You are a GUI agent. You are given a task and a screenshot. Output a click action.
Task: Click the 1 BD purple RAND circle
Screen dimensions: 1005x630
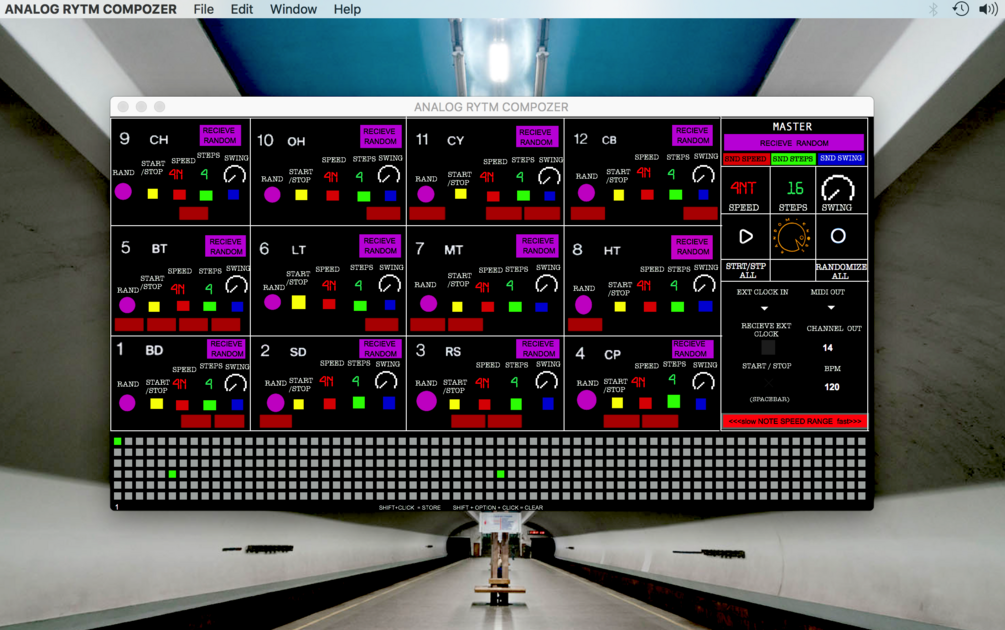coord(127,402)
